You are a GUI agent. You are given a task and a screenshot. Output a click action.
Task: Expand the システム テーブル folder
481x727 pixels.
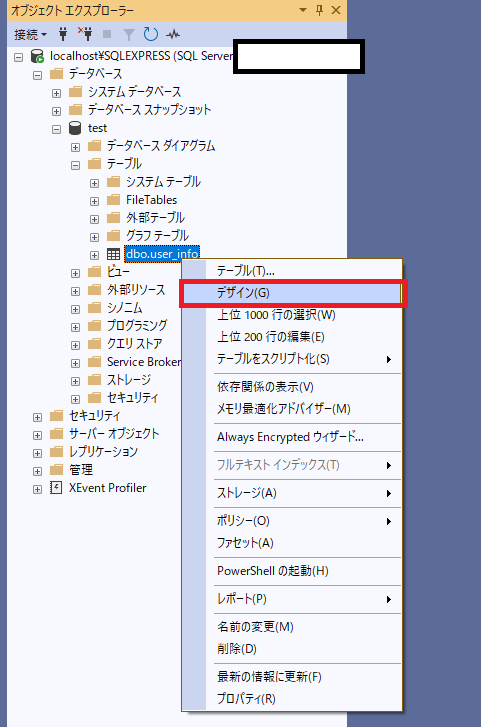click(x=95, y=183)
